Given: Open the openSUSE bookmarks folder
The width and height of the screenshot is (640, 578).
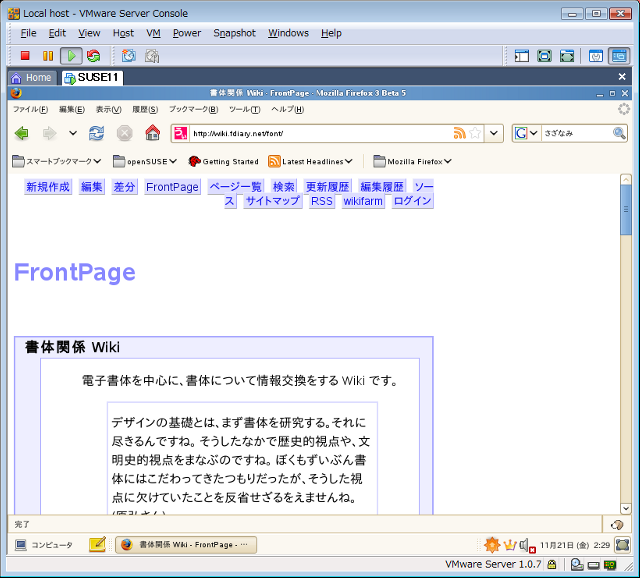Looking at the screenshot, I should click(x=145, y=161).
